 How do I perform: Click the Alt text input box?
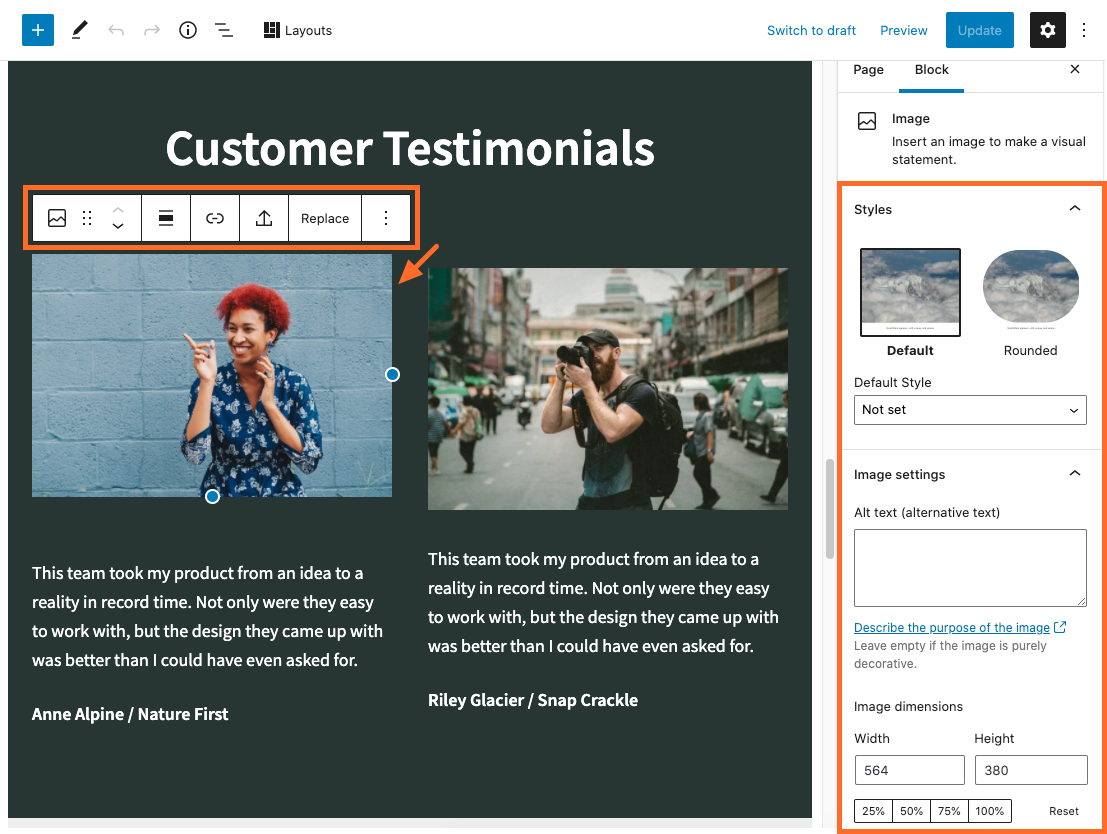970,567
